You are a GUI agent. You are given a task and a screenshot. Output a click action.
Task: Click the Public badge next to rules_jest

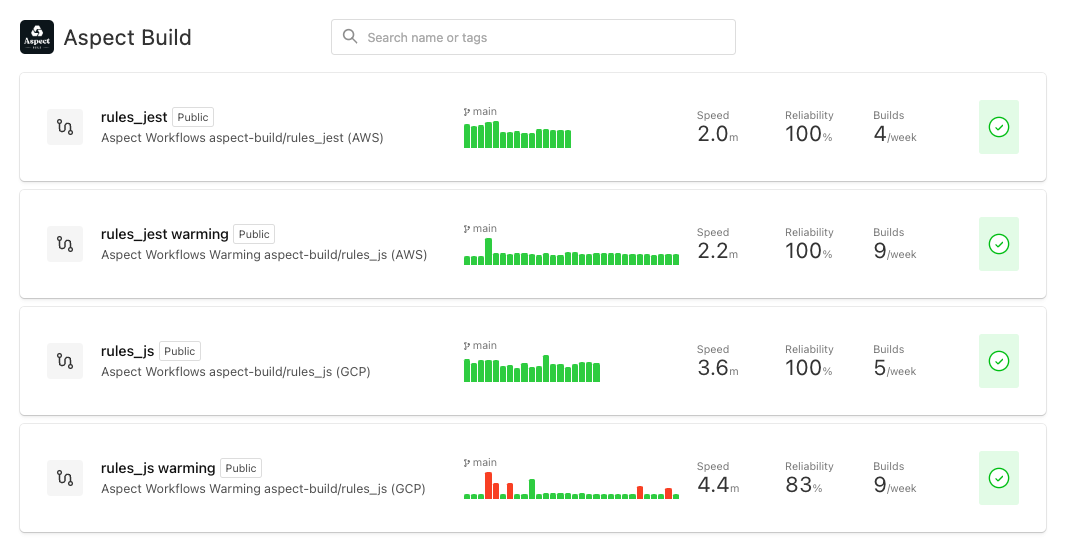pos(193,117)
